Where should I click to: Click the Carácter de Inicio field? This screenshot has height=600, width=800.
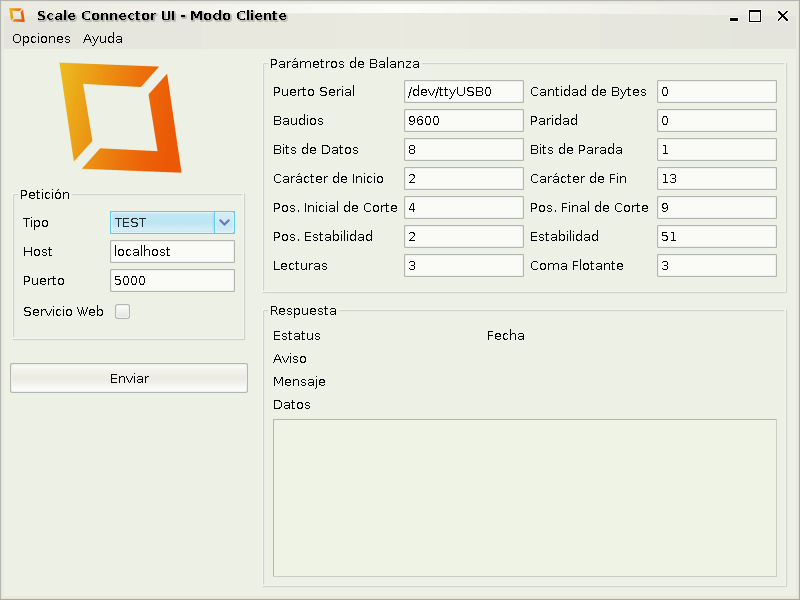tap(463, 178)
